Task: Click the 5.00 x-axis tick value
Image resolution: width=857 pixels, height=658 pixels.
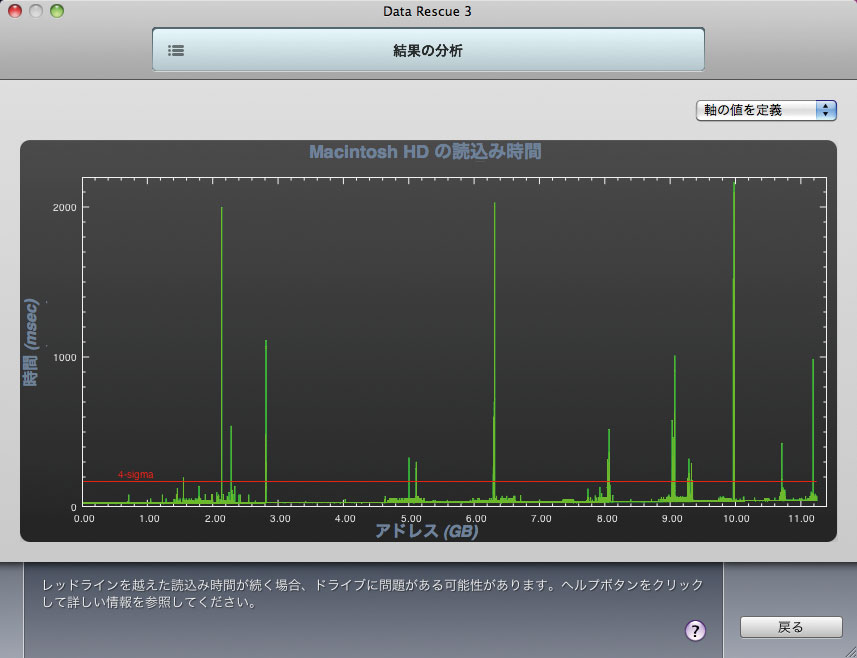Action: 410,519
